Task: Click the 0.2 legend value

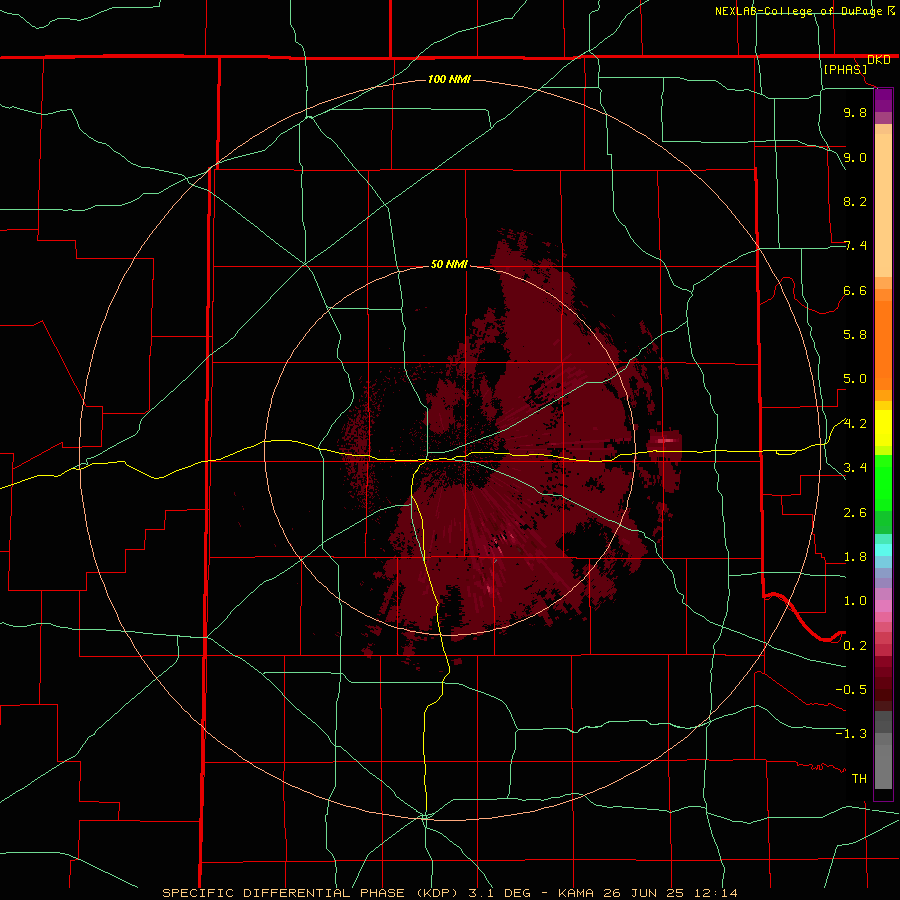Action: click(x=855, y=646)
